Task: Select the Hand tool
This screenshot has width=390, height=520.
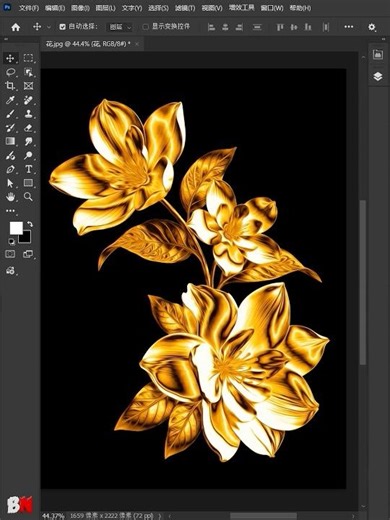Action: [10, 197]
